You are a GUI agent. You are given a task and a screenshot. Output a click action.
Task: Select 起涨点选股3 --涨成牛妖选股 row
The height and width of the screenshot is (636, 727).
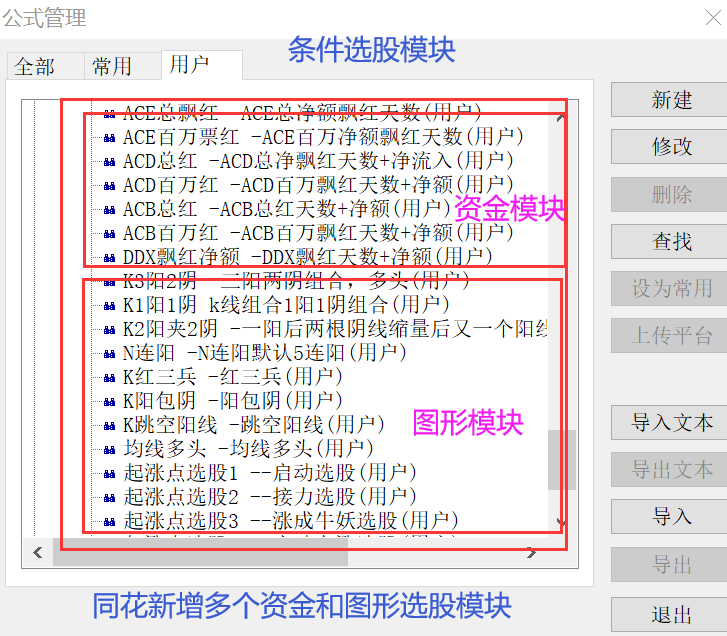pos(291,522)
